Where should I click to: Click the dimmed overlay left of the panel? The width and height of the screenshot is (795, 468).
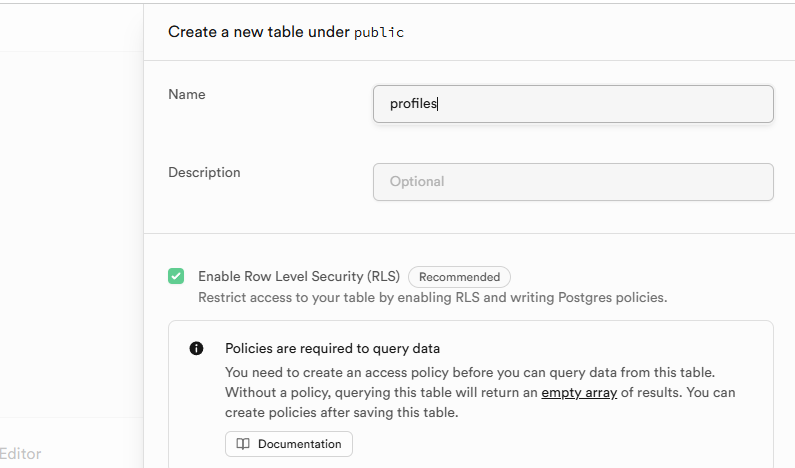click(x=70, y=230)
